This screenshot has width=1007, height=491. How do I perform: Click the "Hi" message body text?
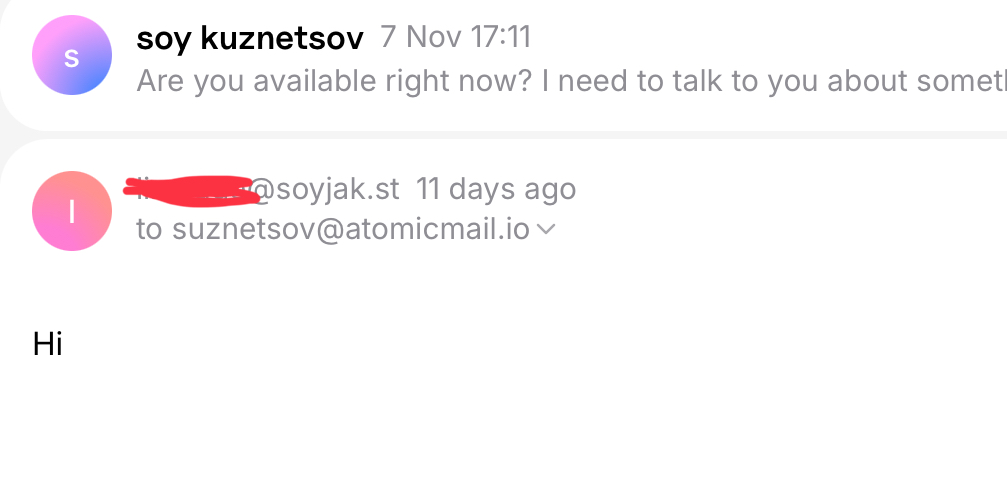pyautogui.click(x=48, y=344)
